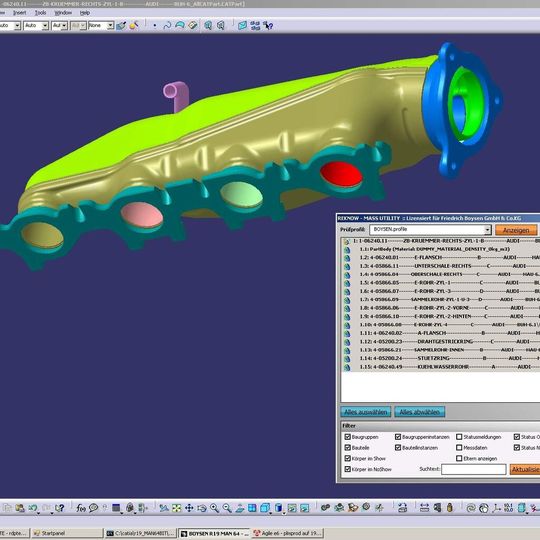
Task: Open the None dropdown in top toolbar
Action: click(110, 25)
